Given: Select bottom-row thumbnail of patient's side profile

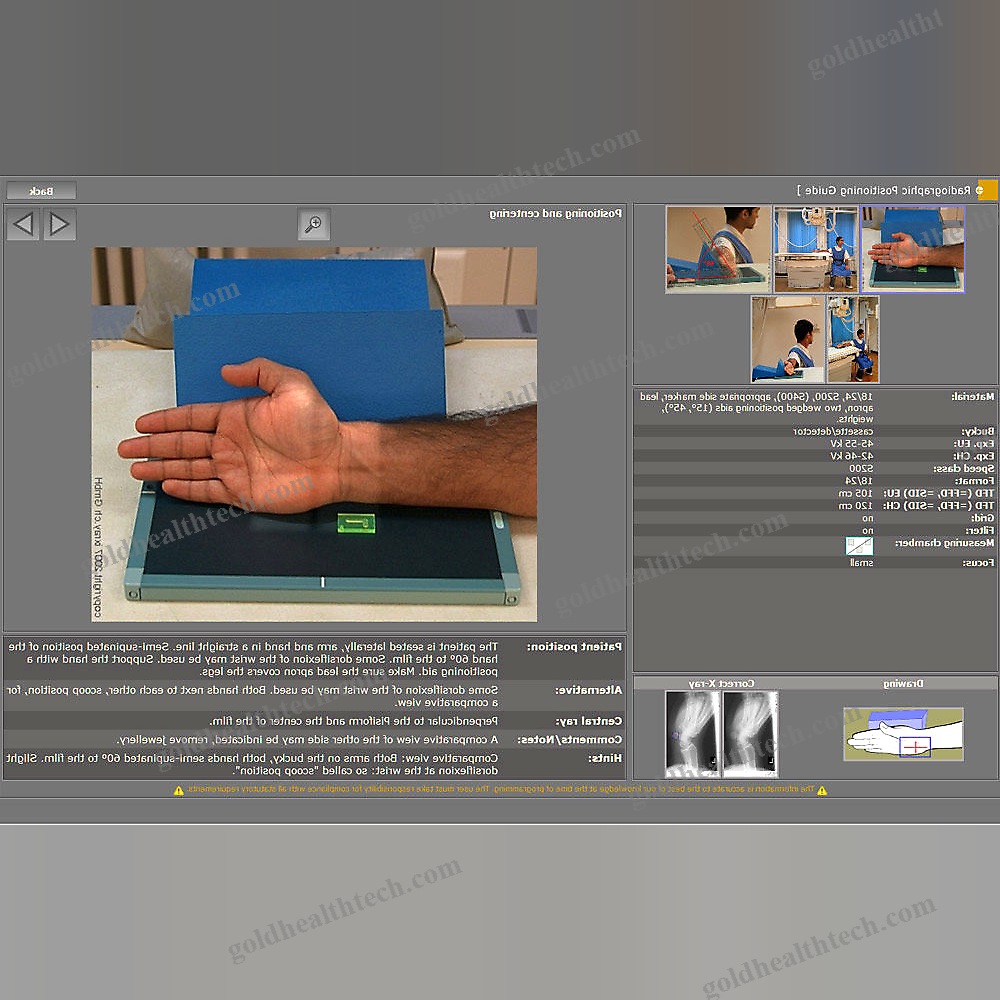Looking at the screenshot, I should coord(788,339).
